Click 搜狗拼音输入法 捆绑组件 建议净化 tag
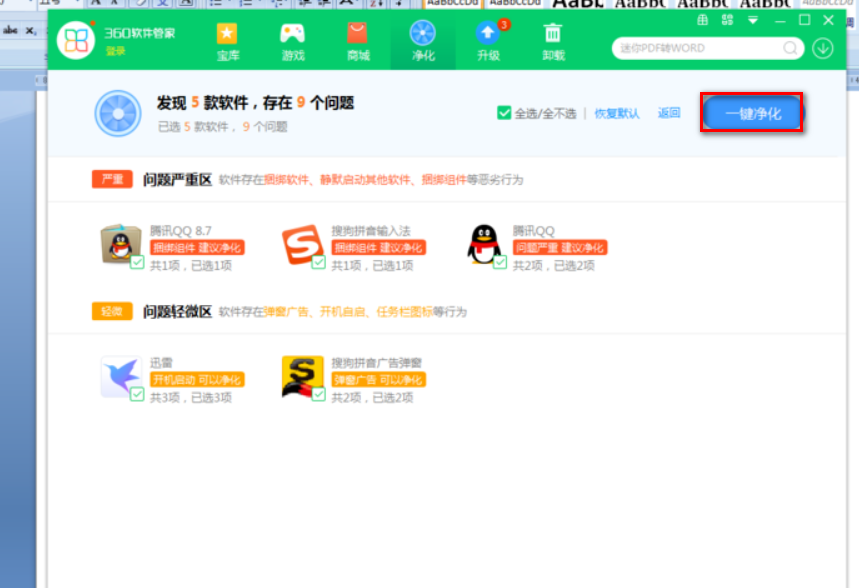This screenshot has width=859, height=588. pos(379,248)
